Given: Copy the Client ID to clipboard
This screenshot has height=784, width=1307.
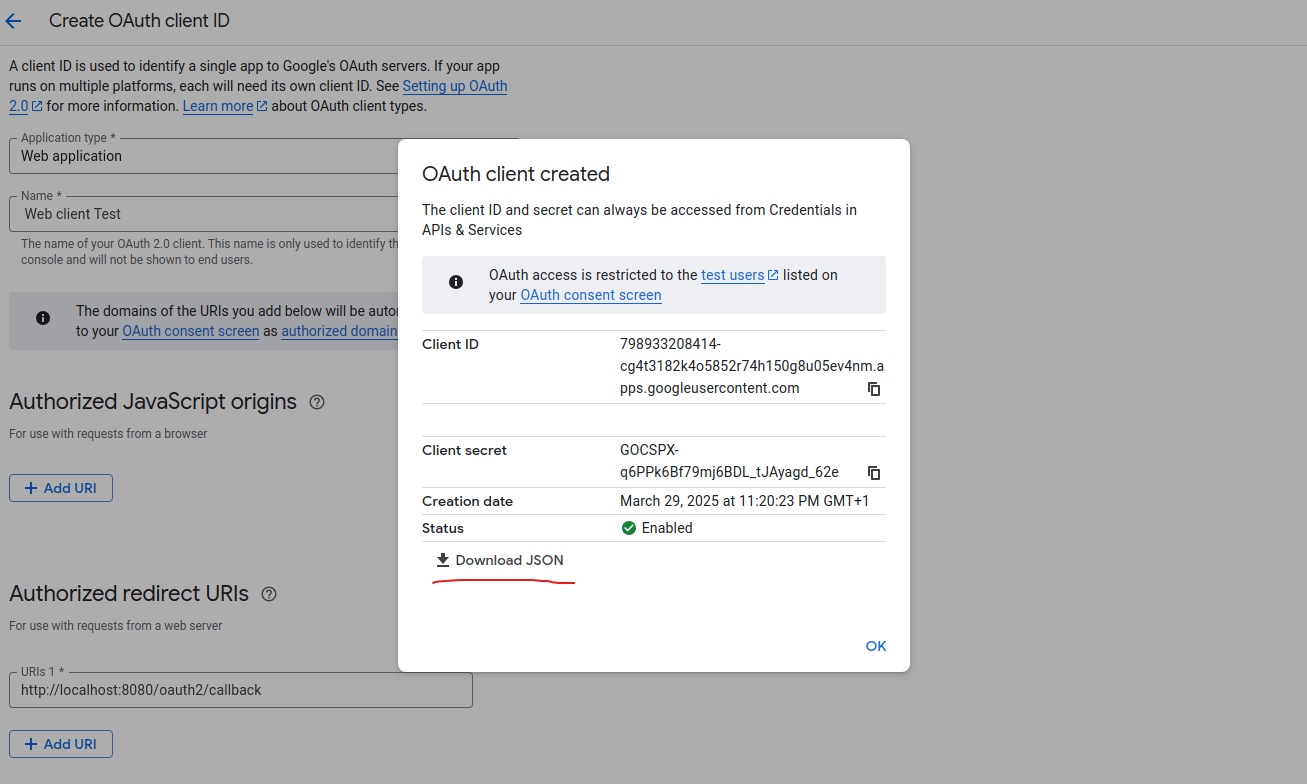Looking at the screenshot, I should [874, 389].
